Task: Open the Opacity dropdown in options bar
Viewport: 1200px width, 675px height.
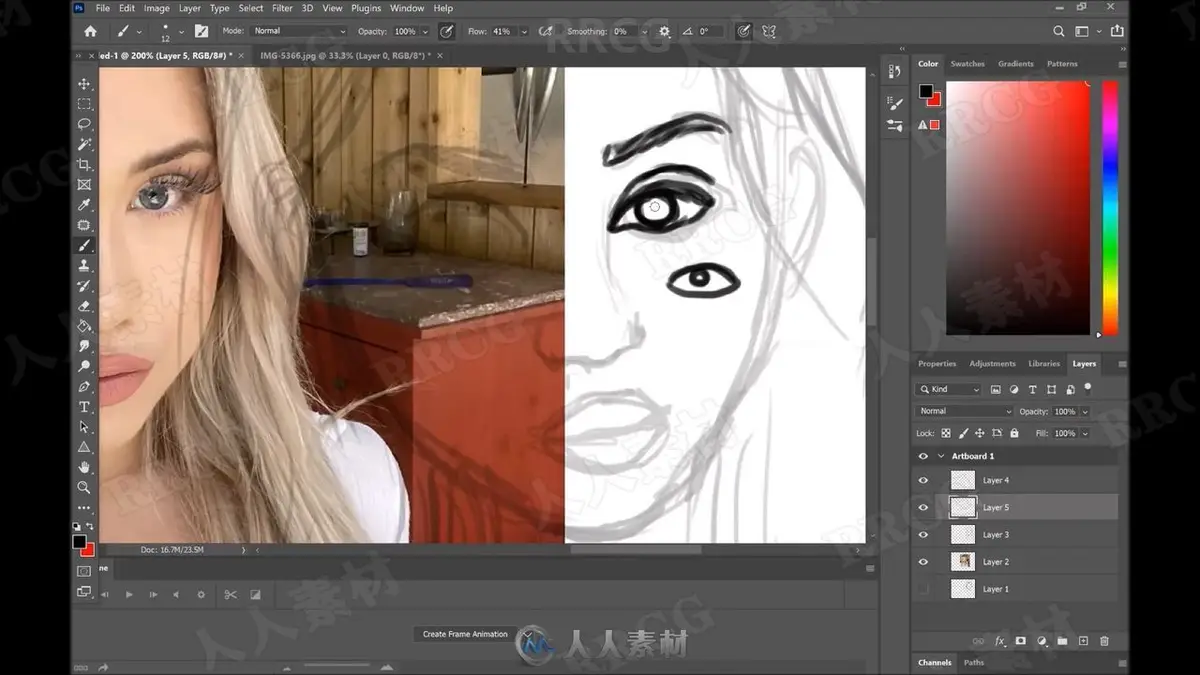Action: [425, 31]
